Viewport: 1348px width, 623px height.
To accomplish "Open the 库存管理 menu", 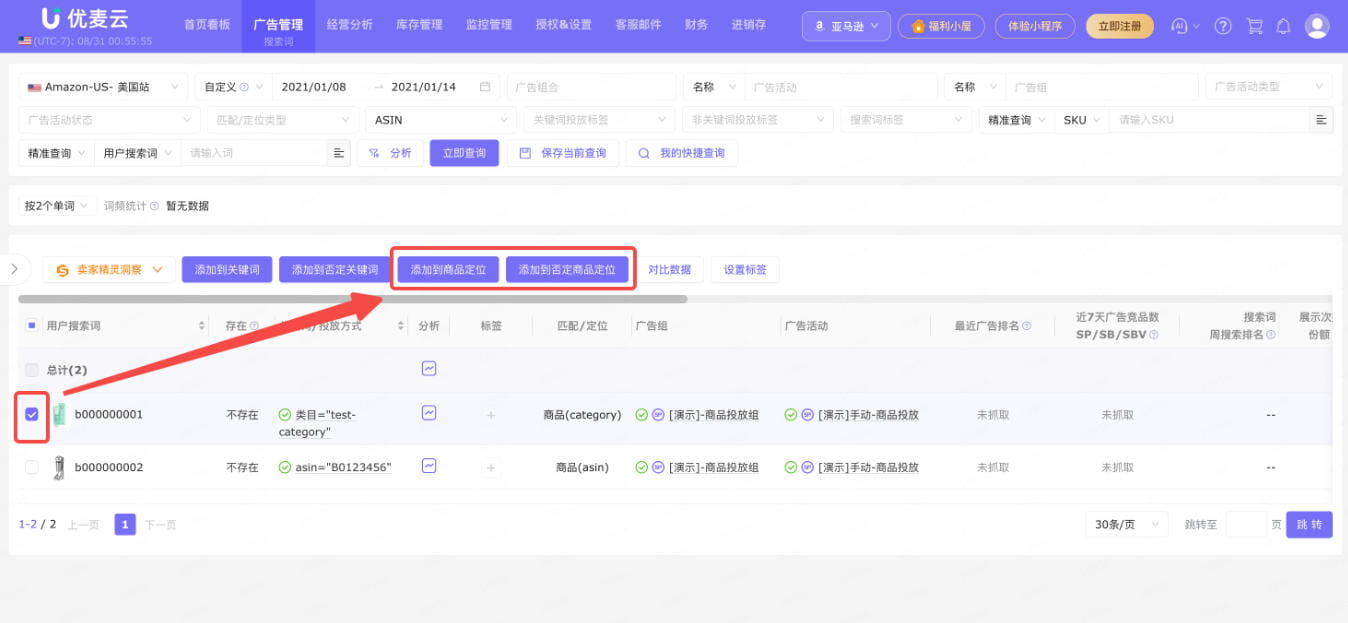I will pos(420,24).
